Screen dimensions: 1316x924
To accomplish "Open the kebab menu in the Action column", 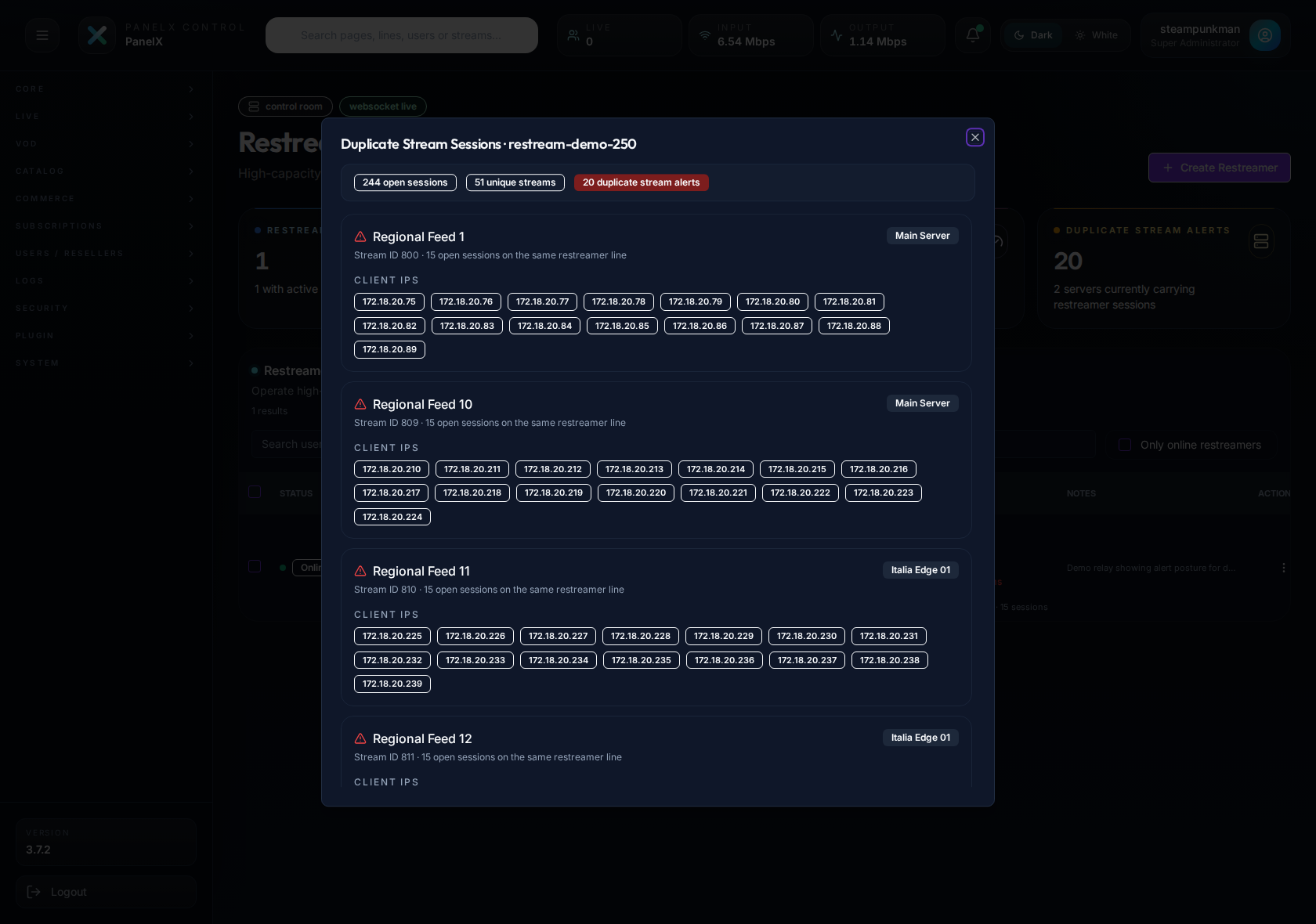I will click(x=1283, y=568).
